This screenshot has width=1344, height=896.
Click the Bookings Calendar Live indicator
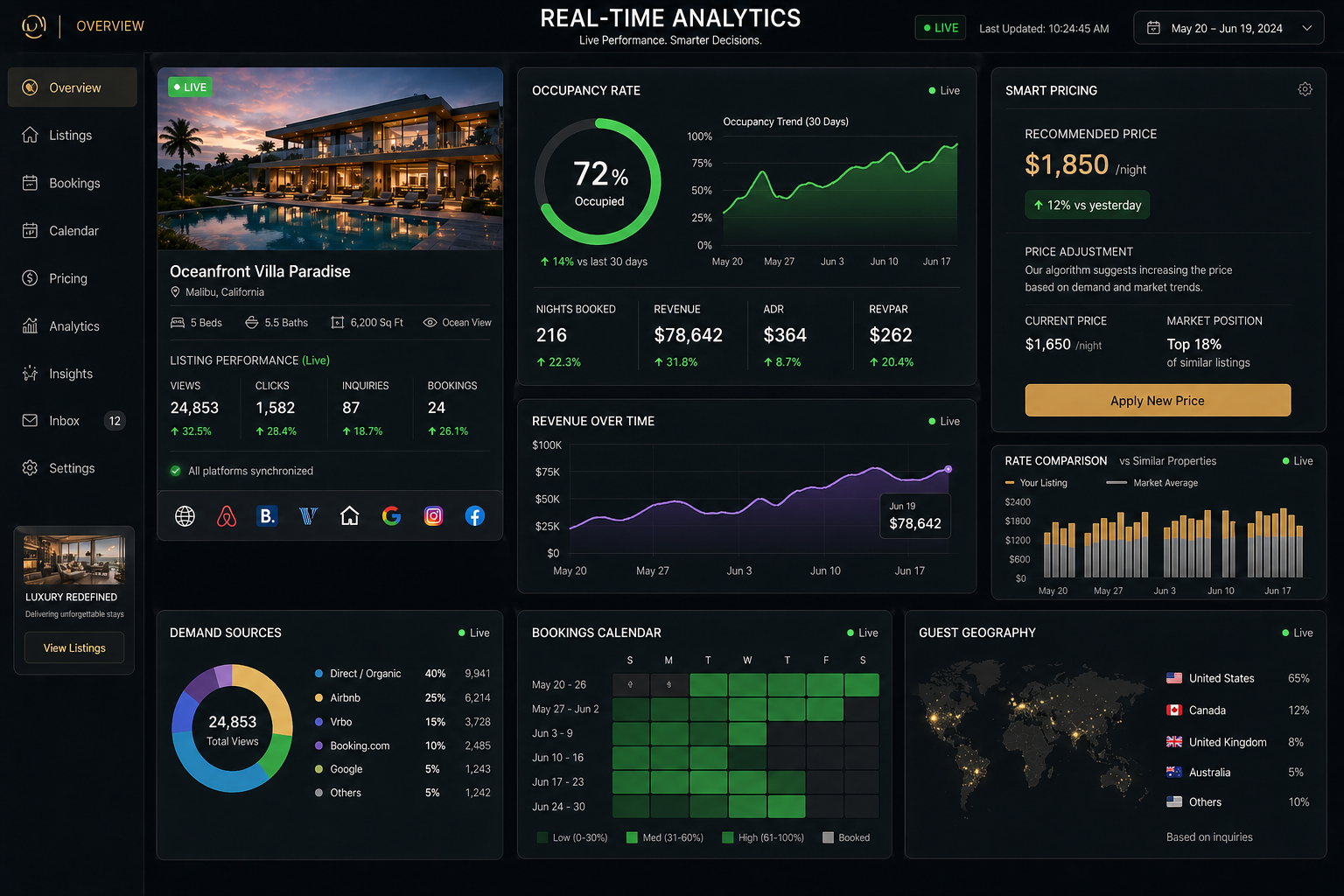point(863,633)
